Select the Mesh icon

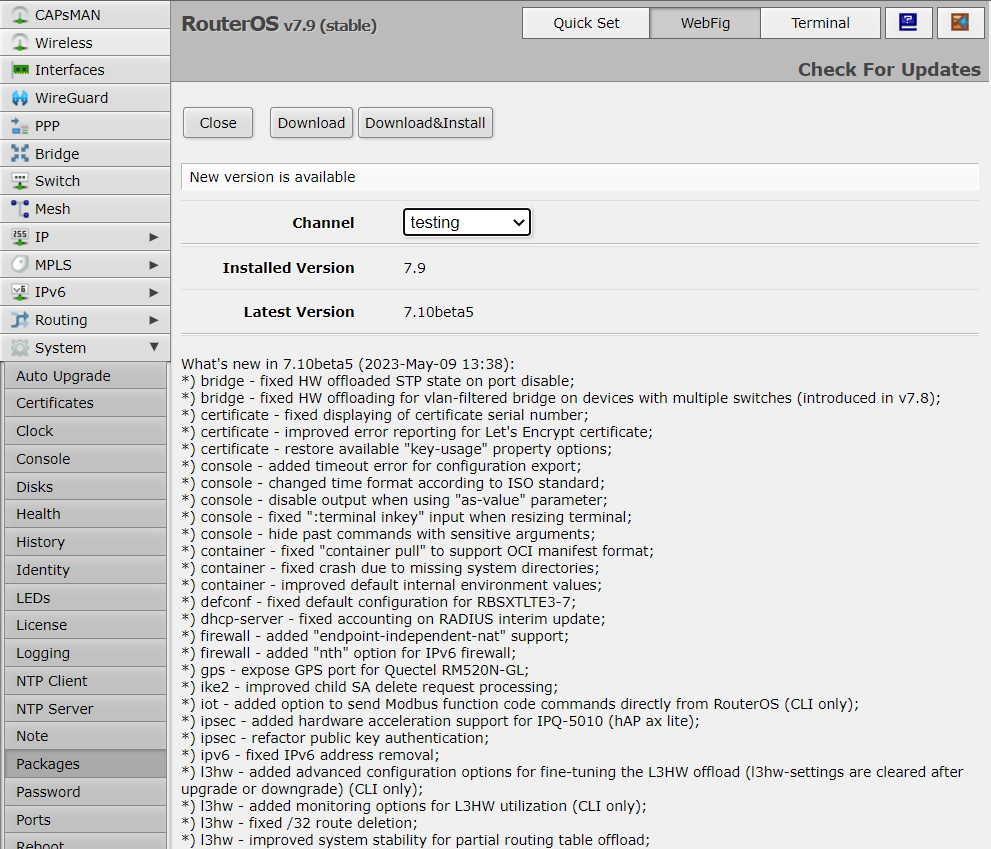pyautogui.click(x=19, y=209)
